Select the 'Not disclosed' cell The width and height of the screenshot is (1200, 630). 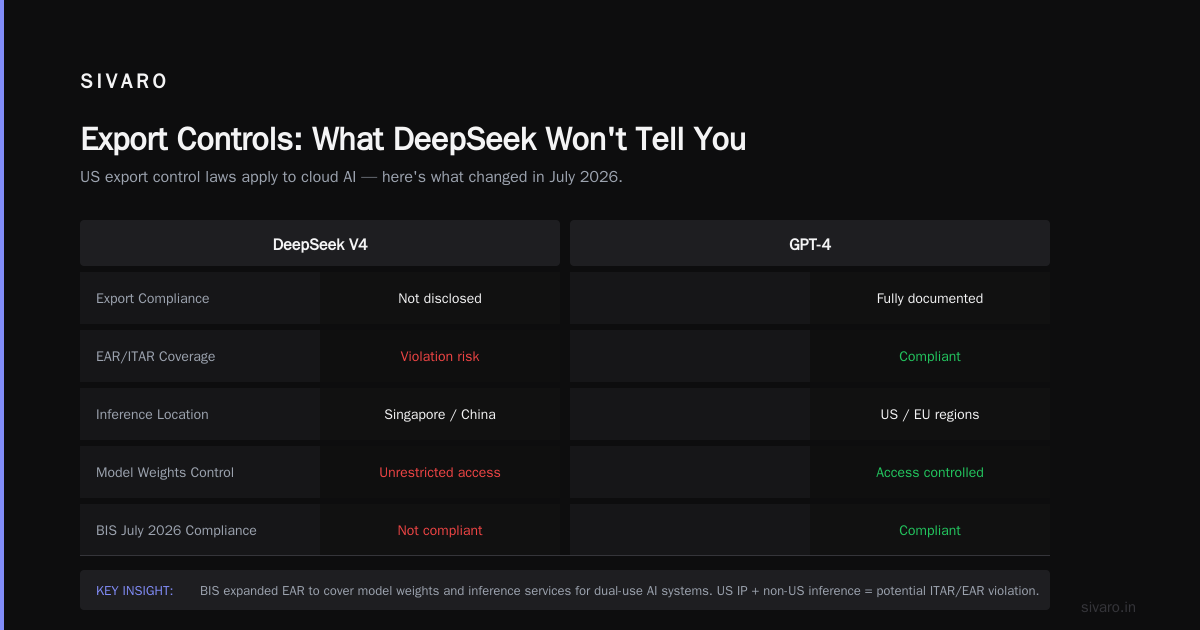click(440, 298)
